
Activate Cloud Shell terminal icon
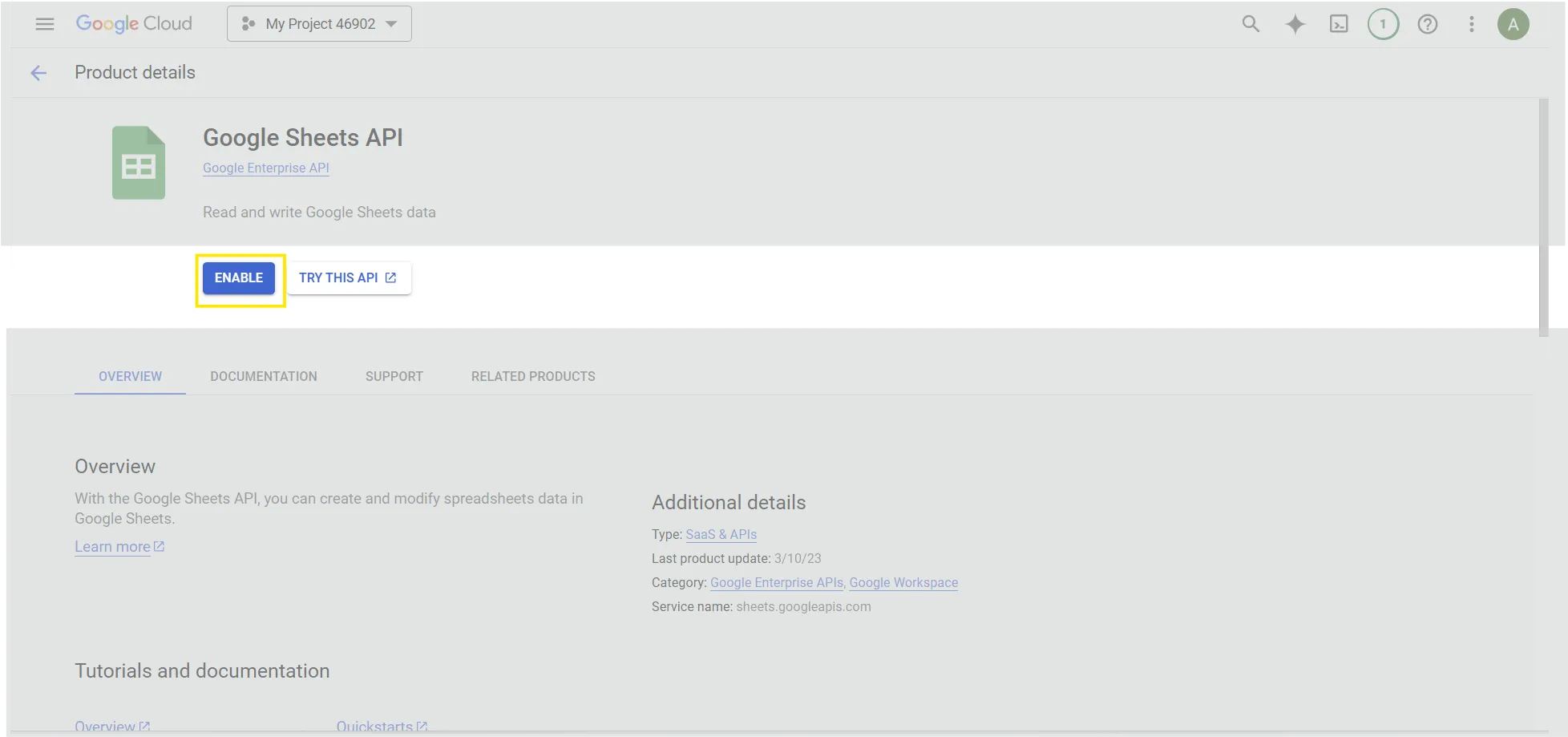1339,24
